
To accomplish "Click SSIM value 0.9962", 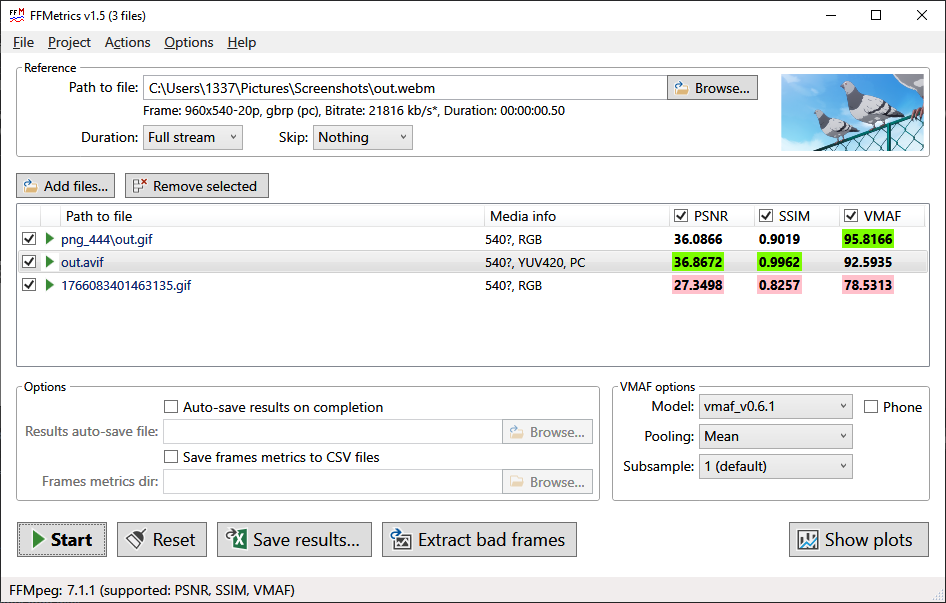I will [x=779, y=263].
